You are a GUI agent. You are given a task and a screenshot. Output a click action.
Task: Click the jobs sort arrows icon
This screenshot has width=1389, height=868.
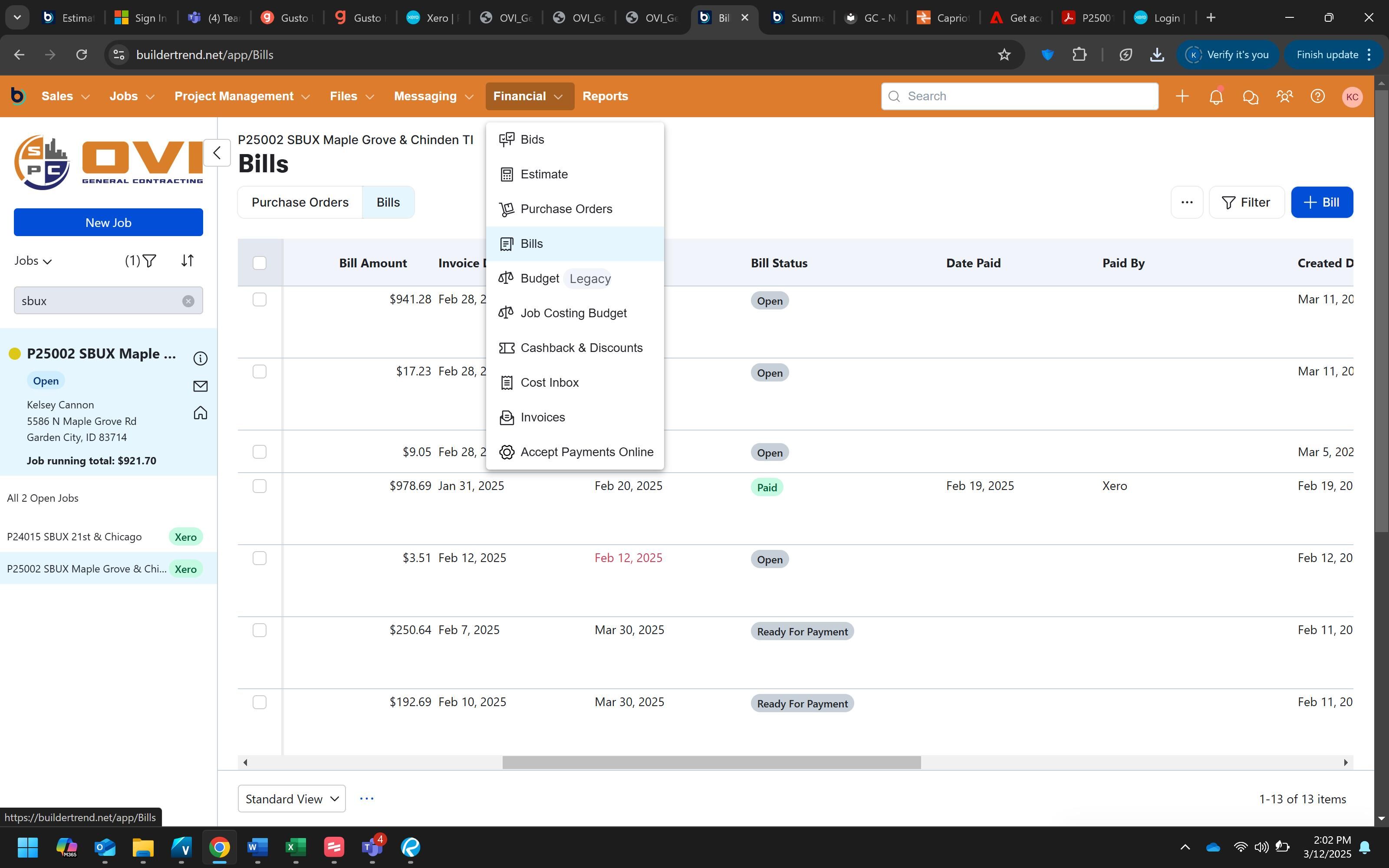pos(188,261)
